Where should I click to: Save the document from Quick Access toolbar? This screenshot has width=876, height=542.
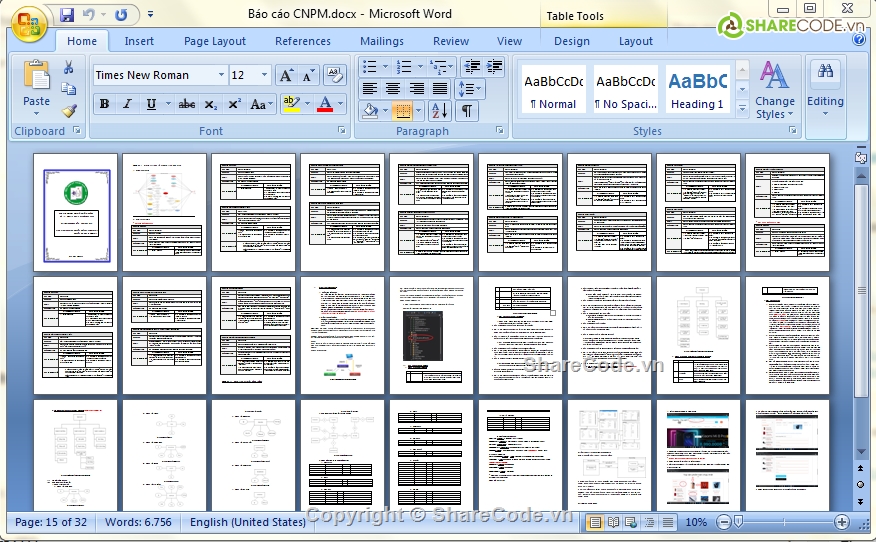[67, 15]
